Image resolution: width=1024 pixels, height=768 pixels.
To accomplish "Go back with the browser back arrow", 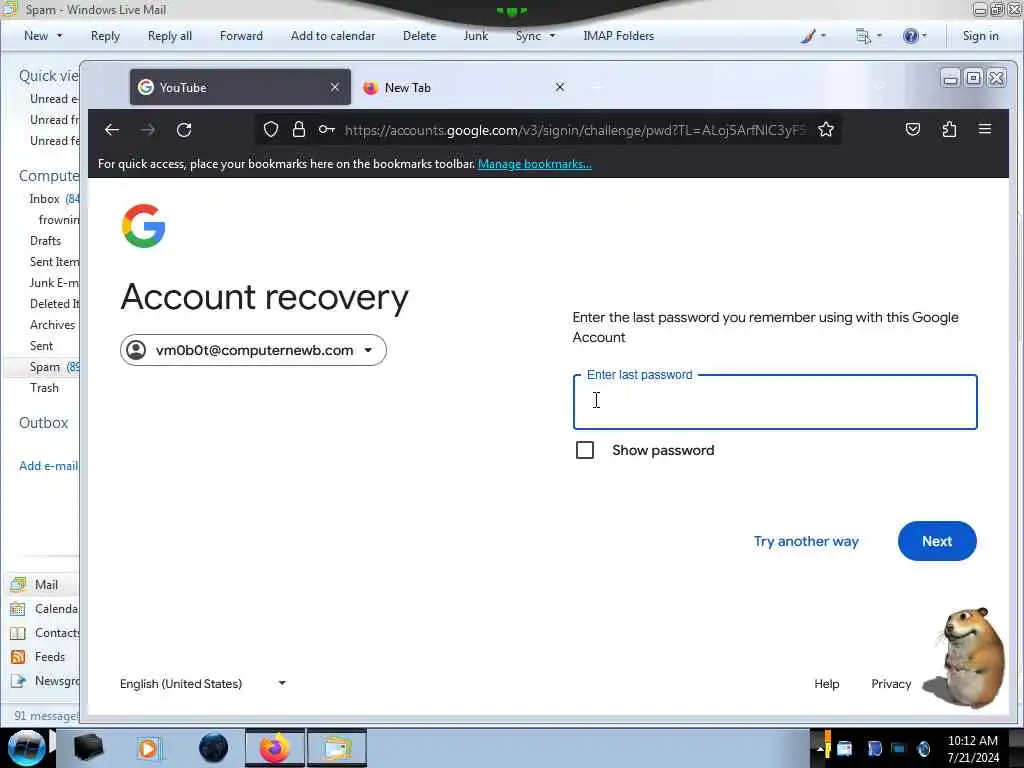I will [x=112, y=130].
